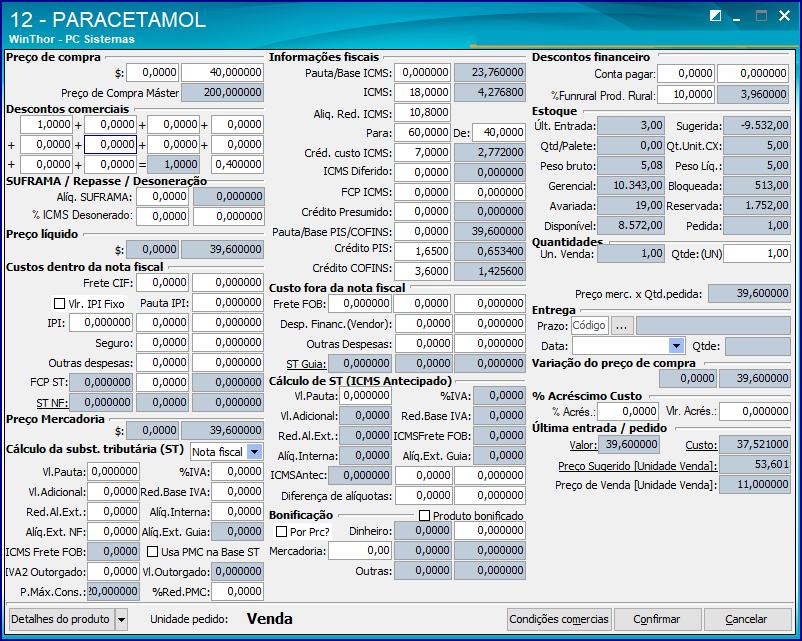The width and height of the screenshot is (802, 641).
Task: Open the ST Guia link
Action: 306,364
